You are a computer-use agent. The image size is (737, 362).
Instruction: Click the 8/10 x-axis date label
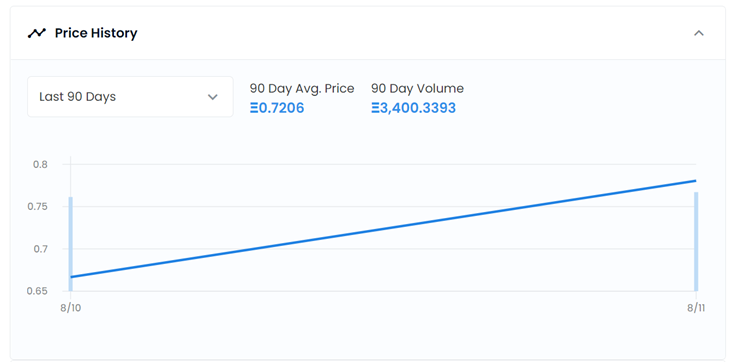(70, 308)
